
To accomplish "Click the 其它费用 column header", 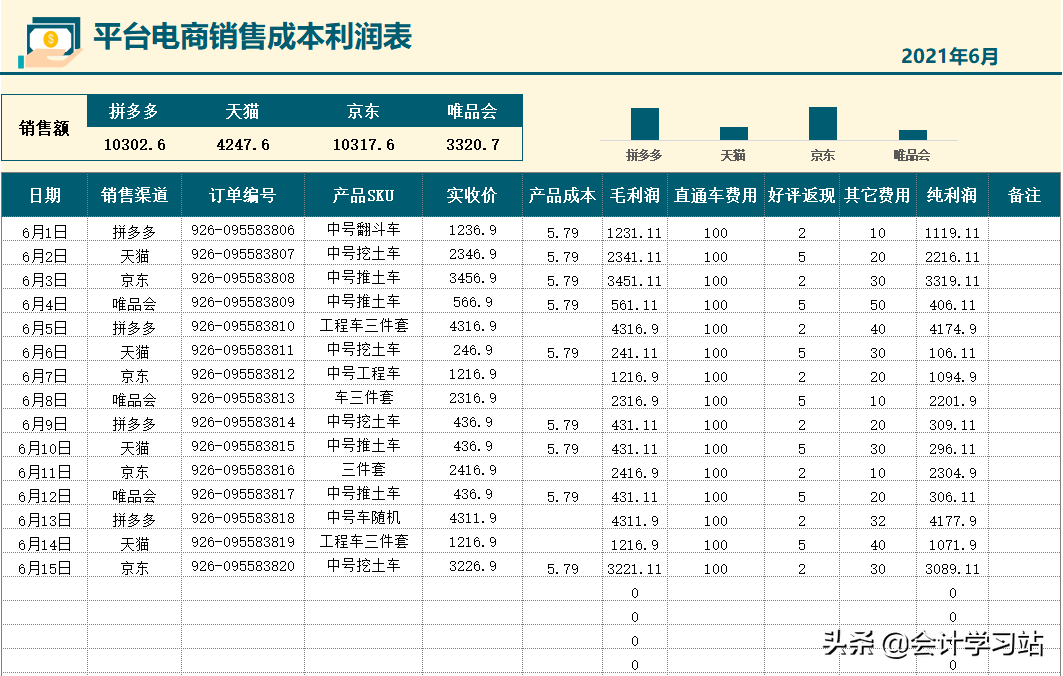I will tap(877, 195).
